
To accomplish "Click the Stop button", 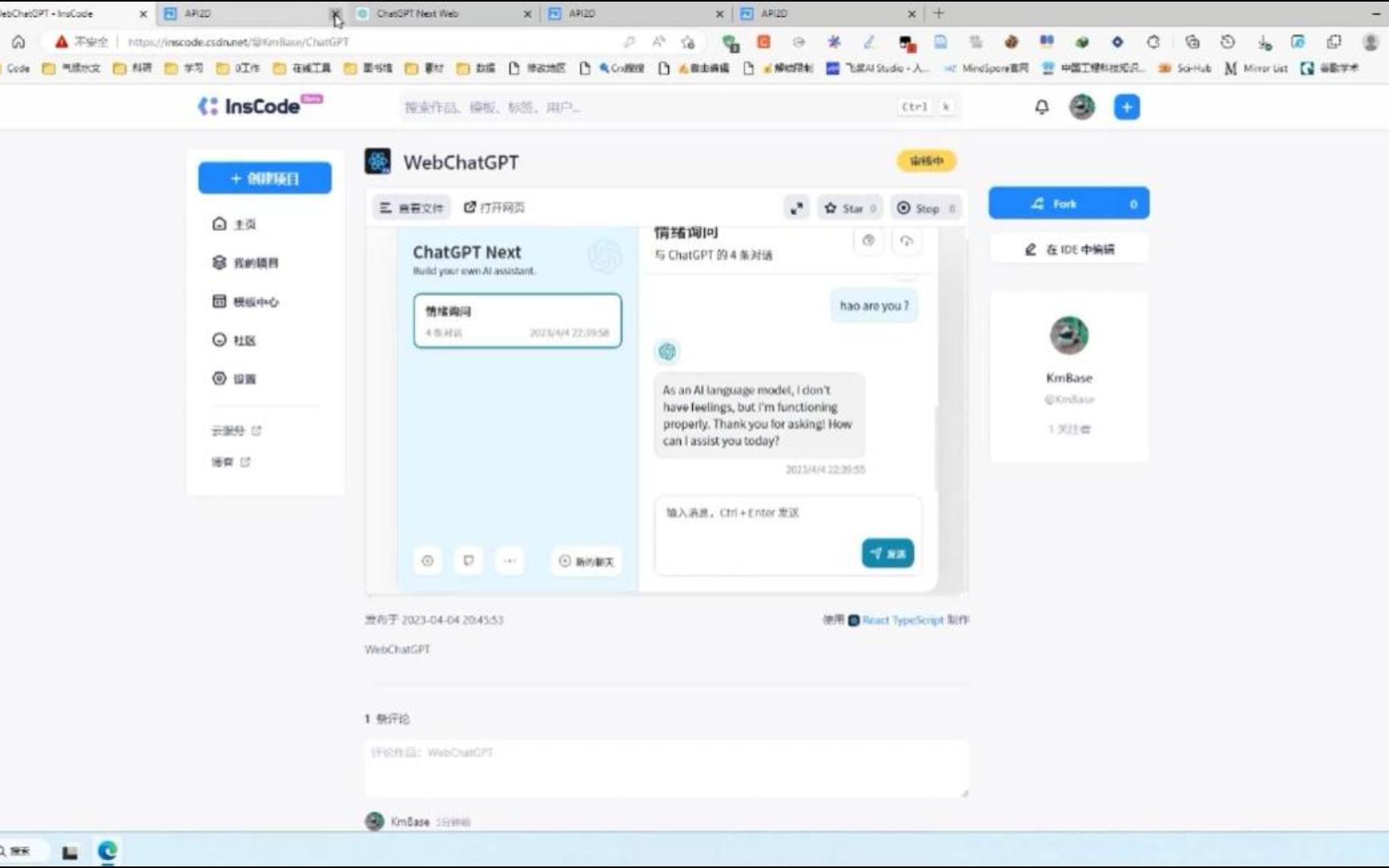I will (927, 208).
